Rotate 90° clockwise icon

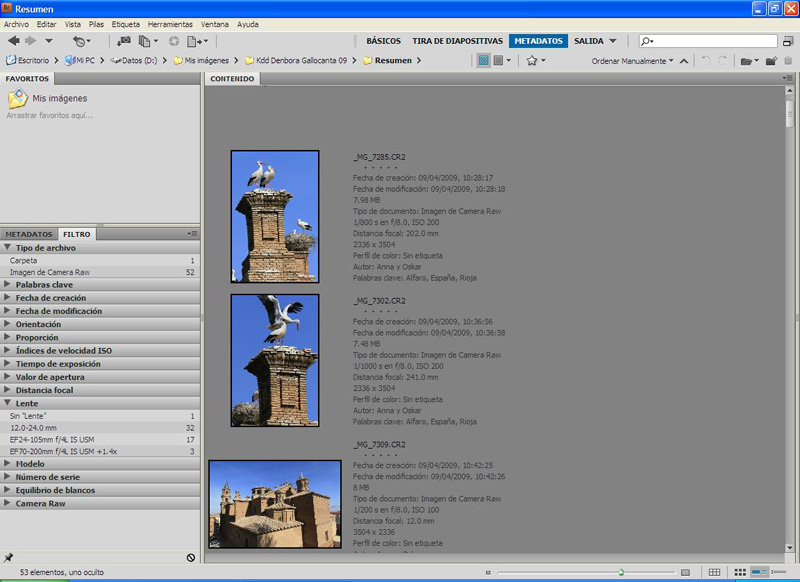722,61
